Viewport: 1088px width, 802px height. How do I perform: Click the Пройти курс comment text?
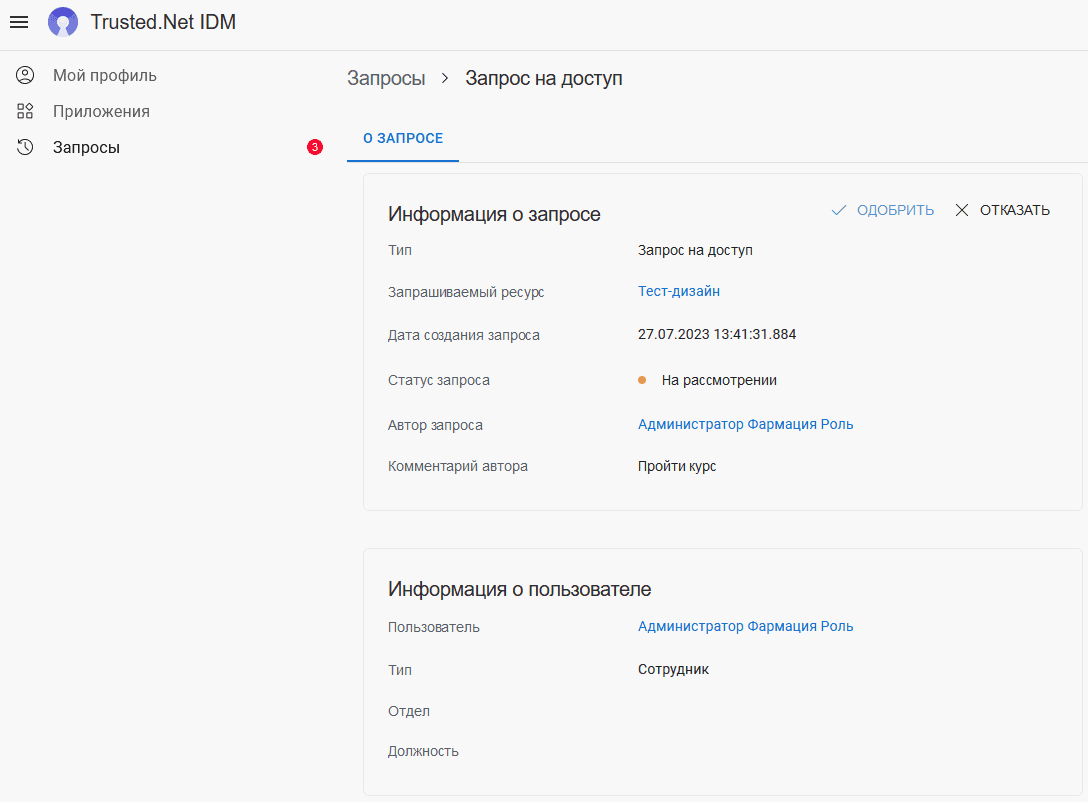tap(677, 466)
